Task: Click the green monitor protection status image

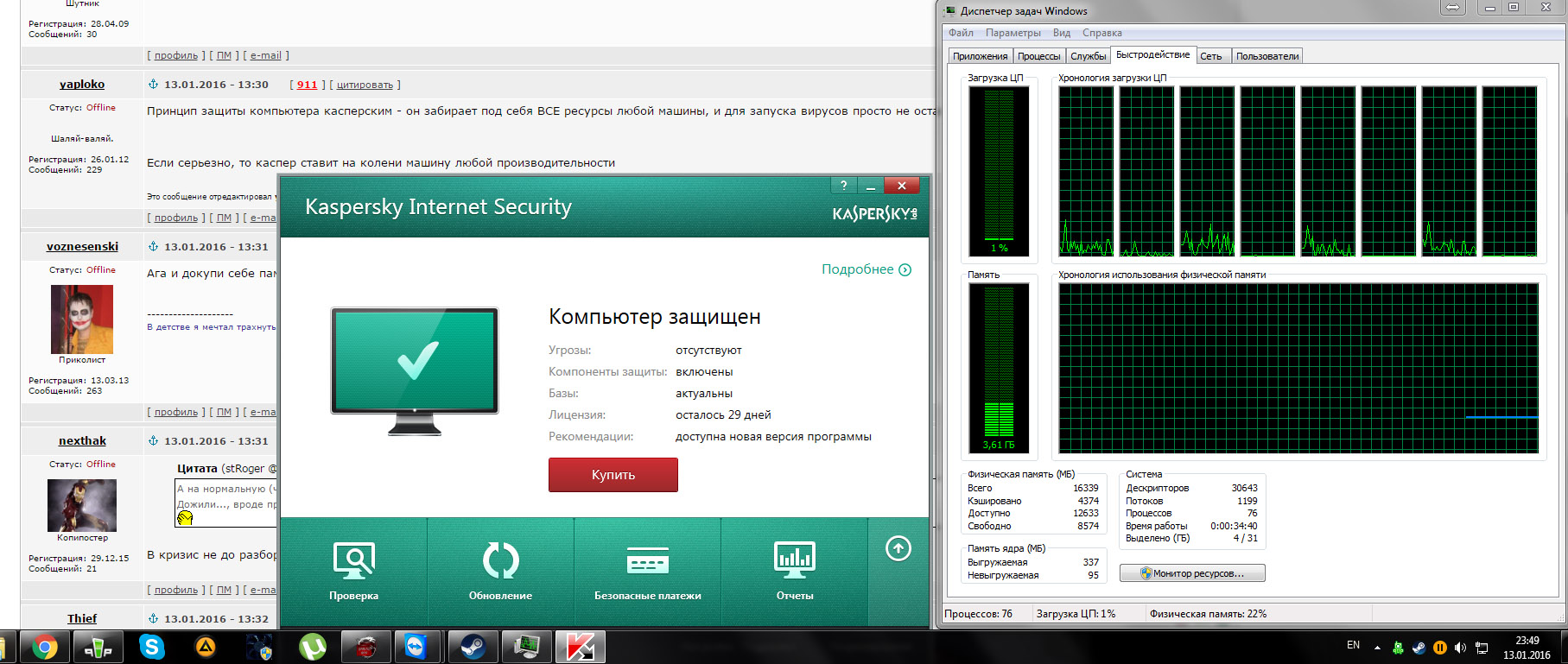Action: [x=415, y=370]
